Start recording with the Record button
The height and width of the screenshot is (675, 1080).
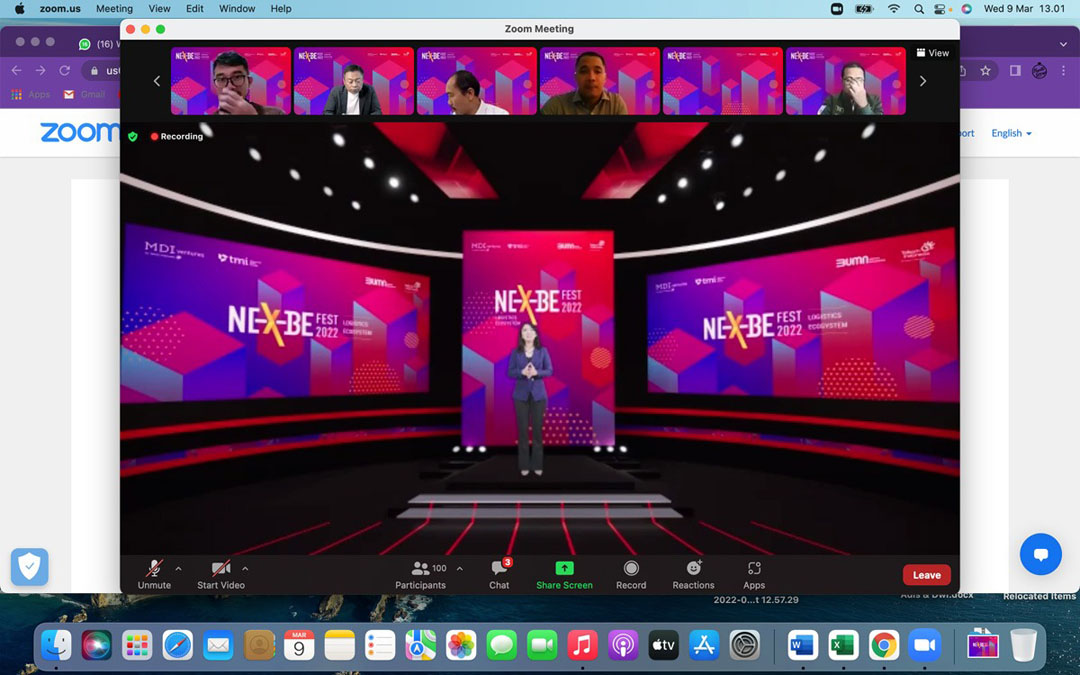click(631, 574)
